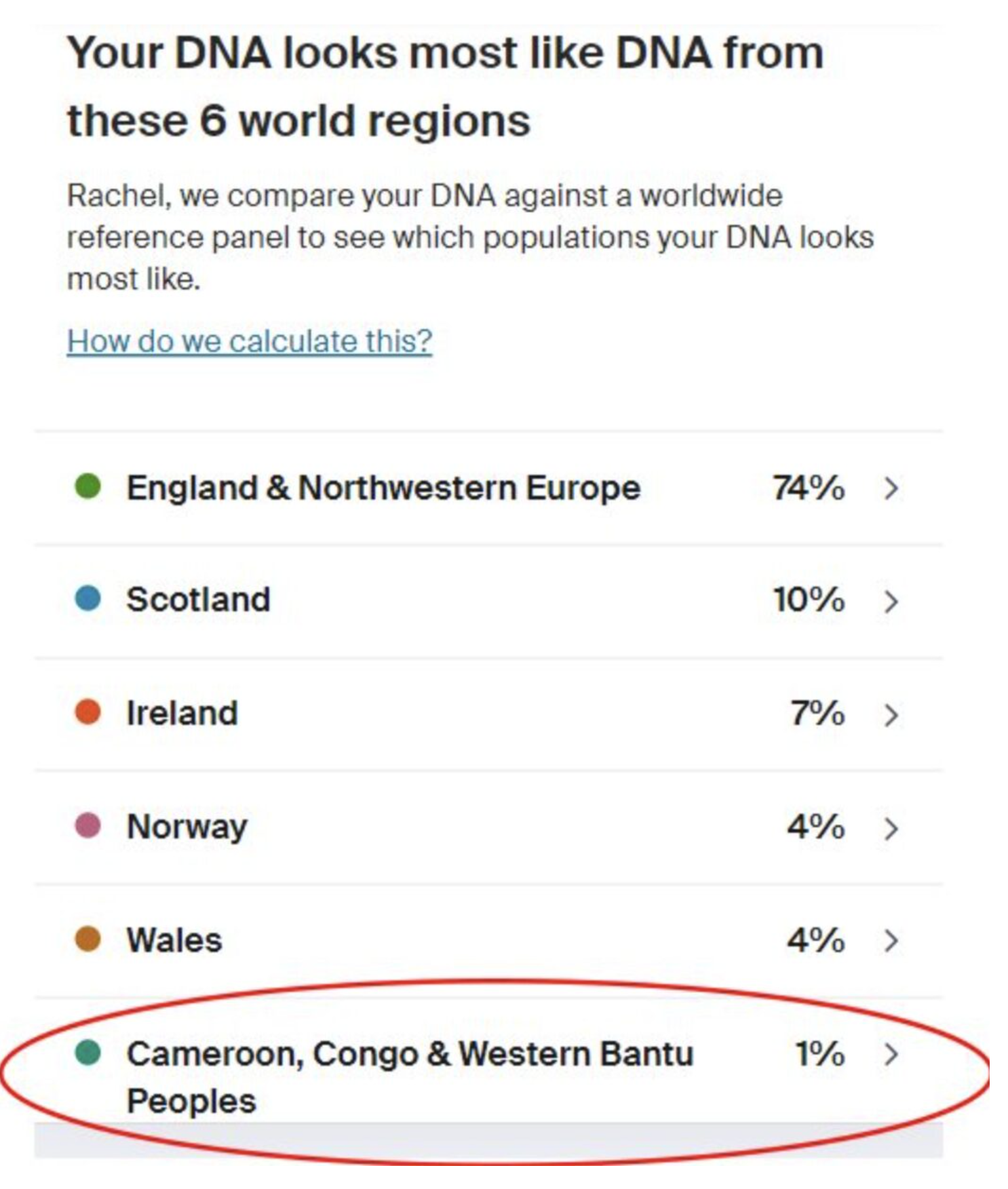Select Cameroon, Congo & Western Bantu Peoples label
The height and width of the screenshot is (1189, 1008).
click(x=410, y=1077)
